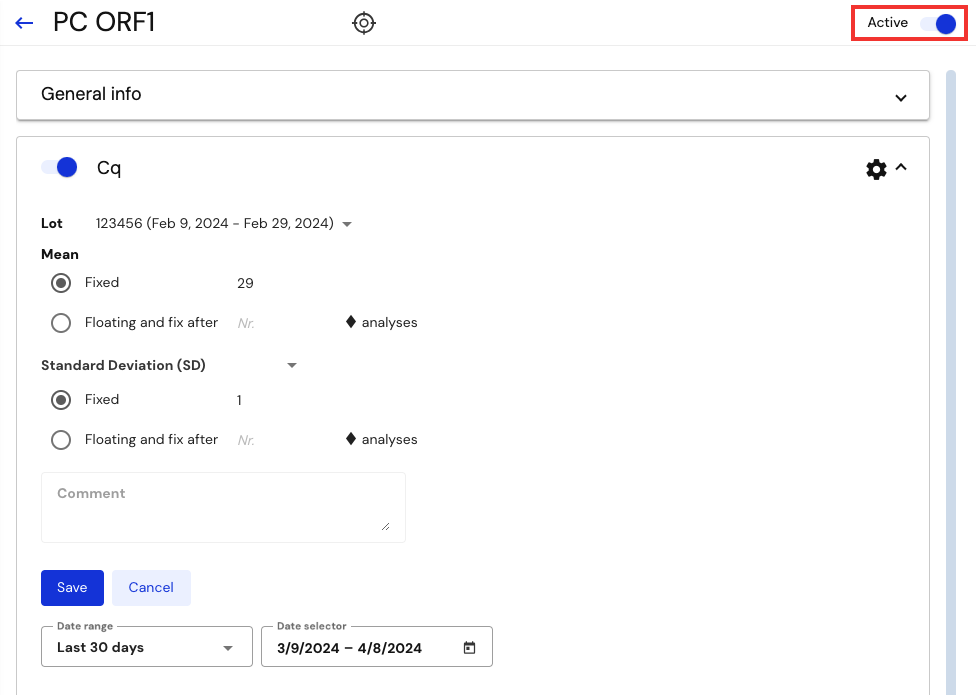Select Fixed radio under Standard Deviation
This screenshot has height=695, width=976.
tap(61, 400)
